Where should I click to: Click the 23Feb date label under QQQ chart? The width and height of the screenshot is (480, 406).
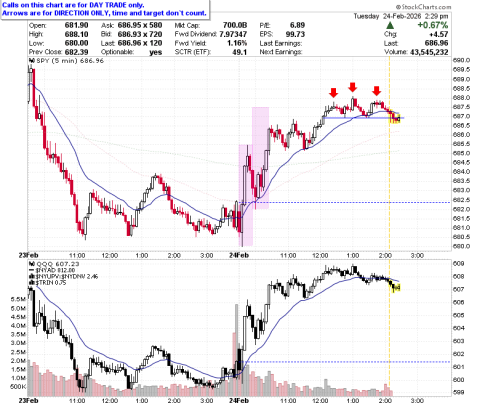point(29,400)
